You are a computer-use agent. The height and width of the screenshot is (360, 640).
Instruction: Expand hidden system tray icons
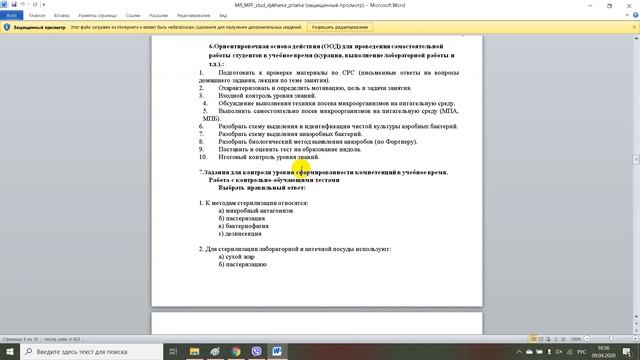tap(519, 352)
